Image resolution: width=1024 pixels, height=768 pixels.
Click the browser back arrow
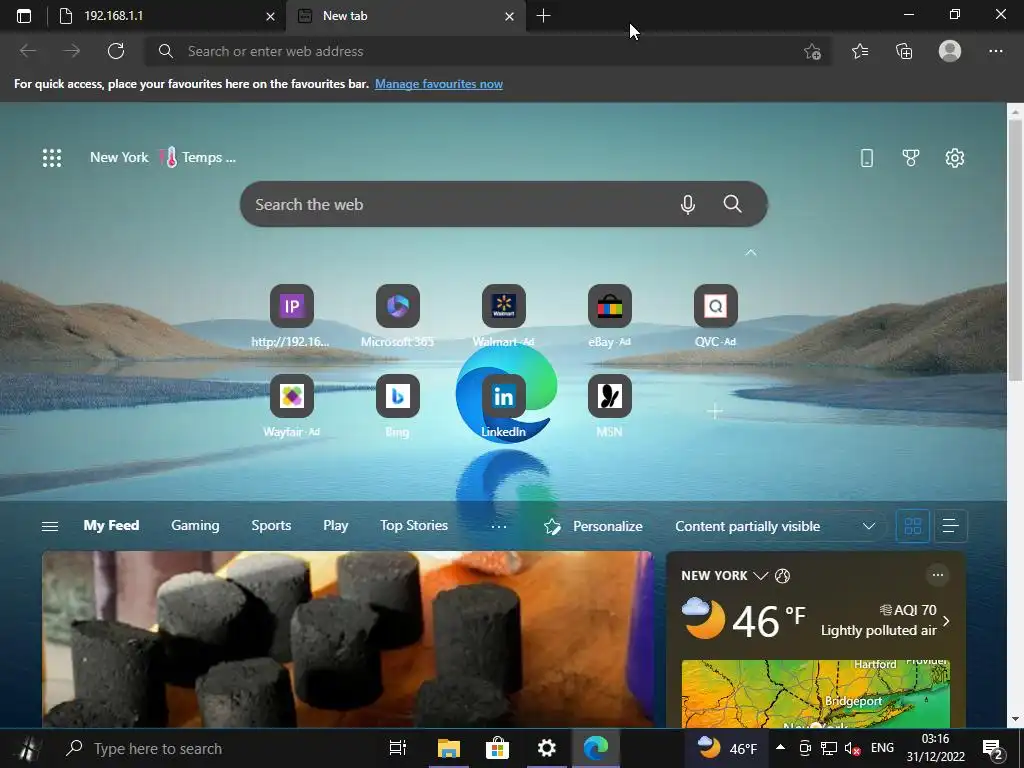(x=28, y=51)
